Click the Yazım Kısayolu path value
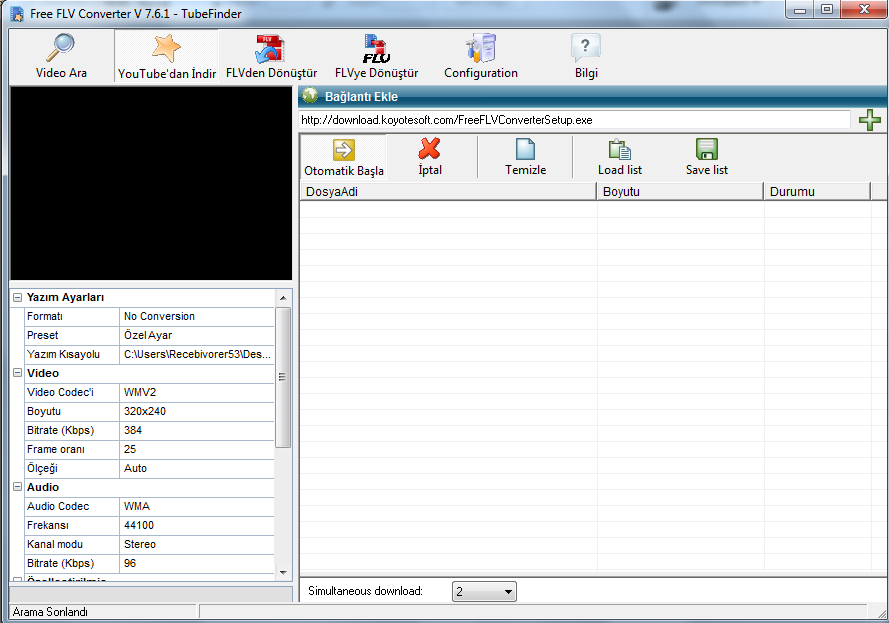The height and width of the screenshot is (623, 889). point(197,354)
